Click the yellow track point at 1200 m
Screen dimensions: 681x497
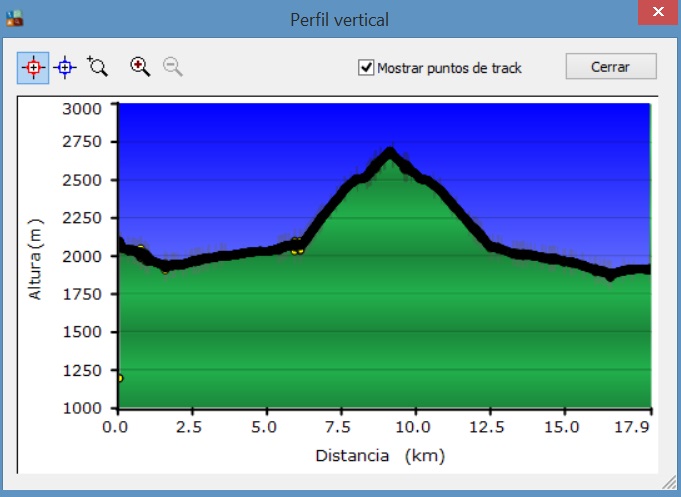pyautogui.click(x=119, y=378)
